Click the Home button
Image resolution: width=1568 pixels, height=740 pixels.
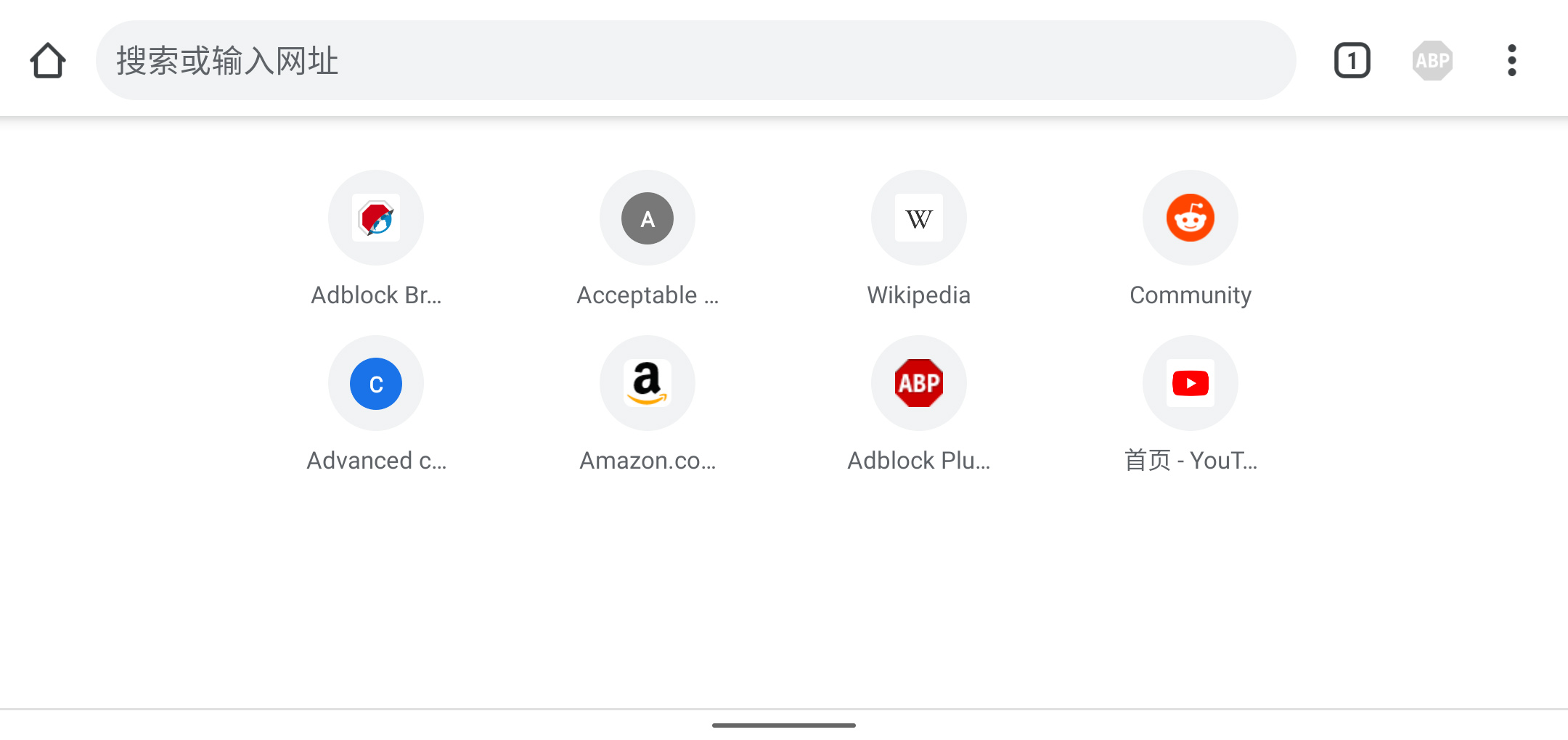pos(46,60)
